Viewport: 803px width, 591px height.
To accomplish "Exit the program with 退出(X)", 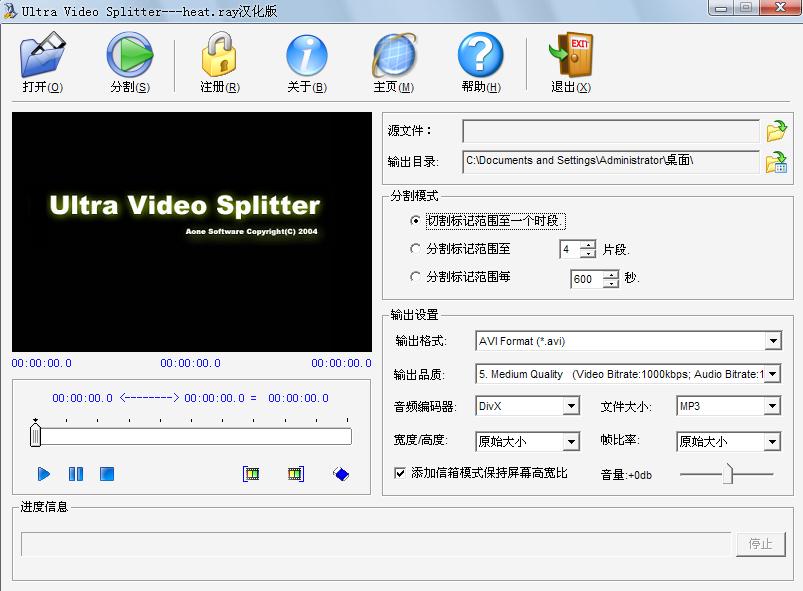I will click(571, 62).
